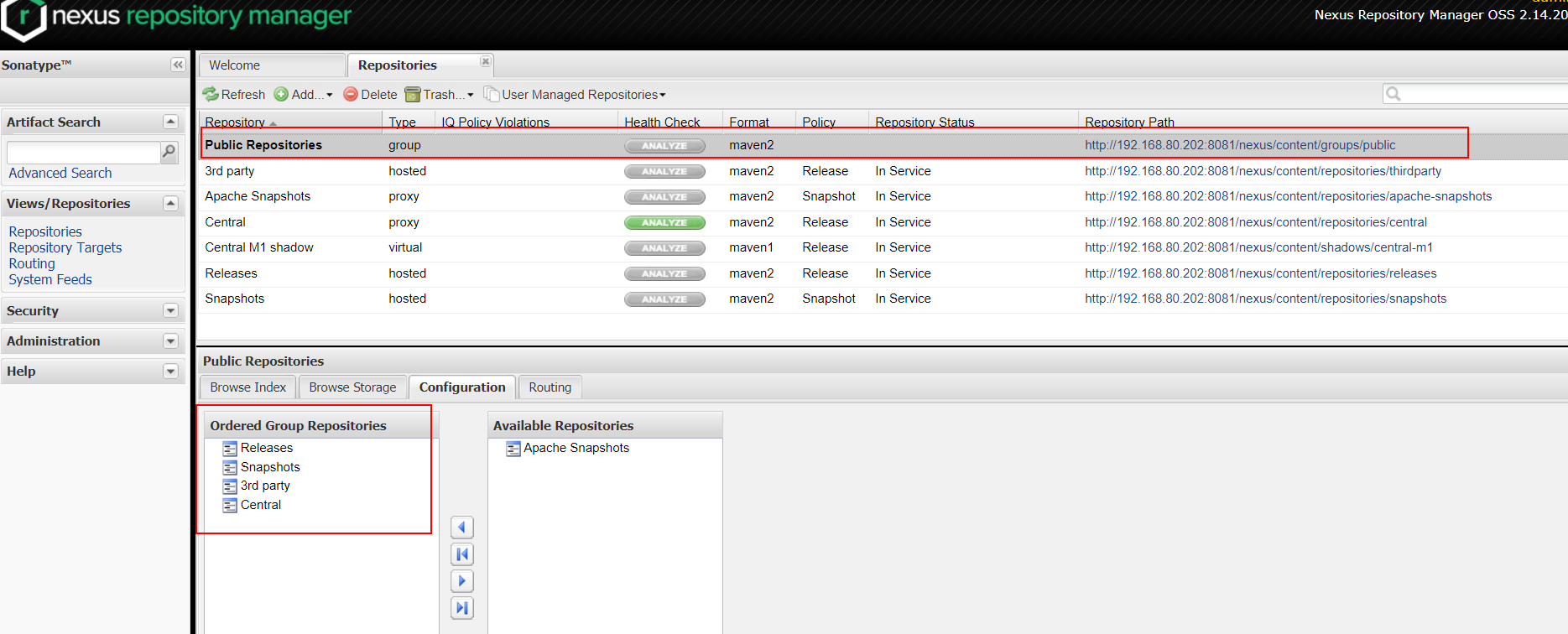Open the Add... repository menu
Viewport: 1568px width, 634px height.
[304, 95]
